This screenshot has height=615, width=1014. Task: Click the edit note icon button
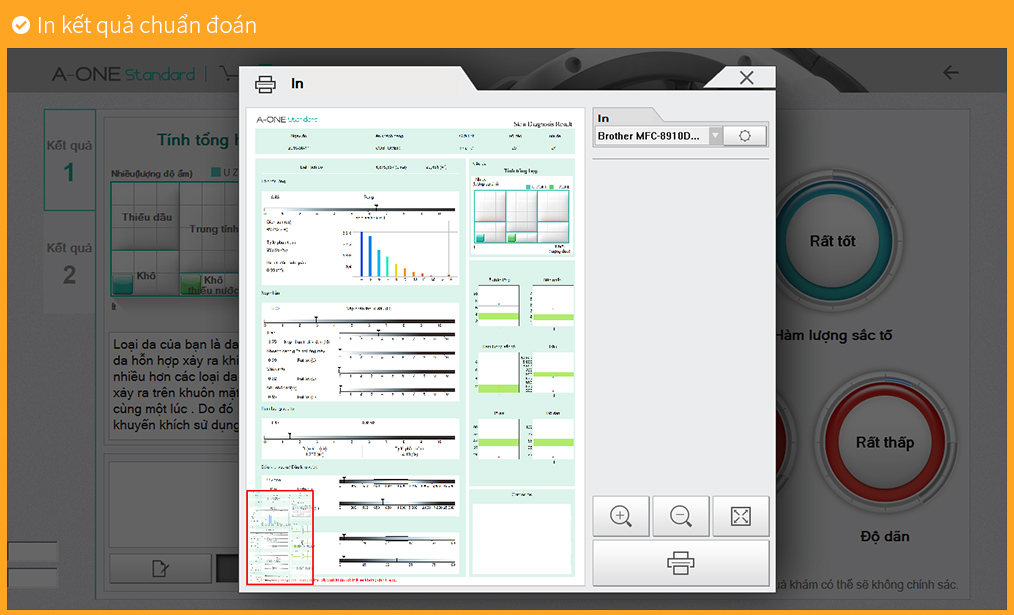click(x=160, y=568)
